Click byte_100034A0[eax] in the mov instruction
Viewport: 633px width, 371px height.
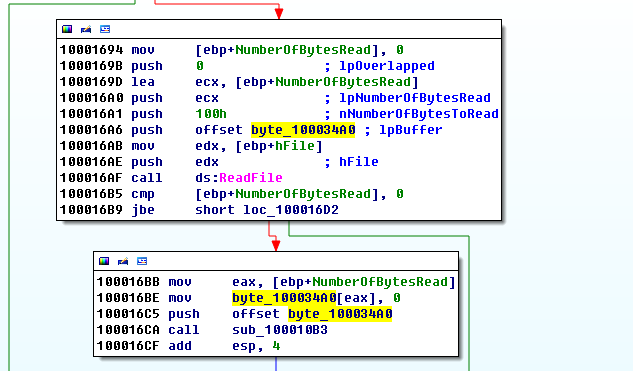click(300, 298)
